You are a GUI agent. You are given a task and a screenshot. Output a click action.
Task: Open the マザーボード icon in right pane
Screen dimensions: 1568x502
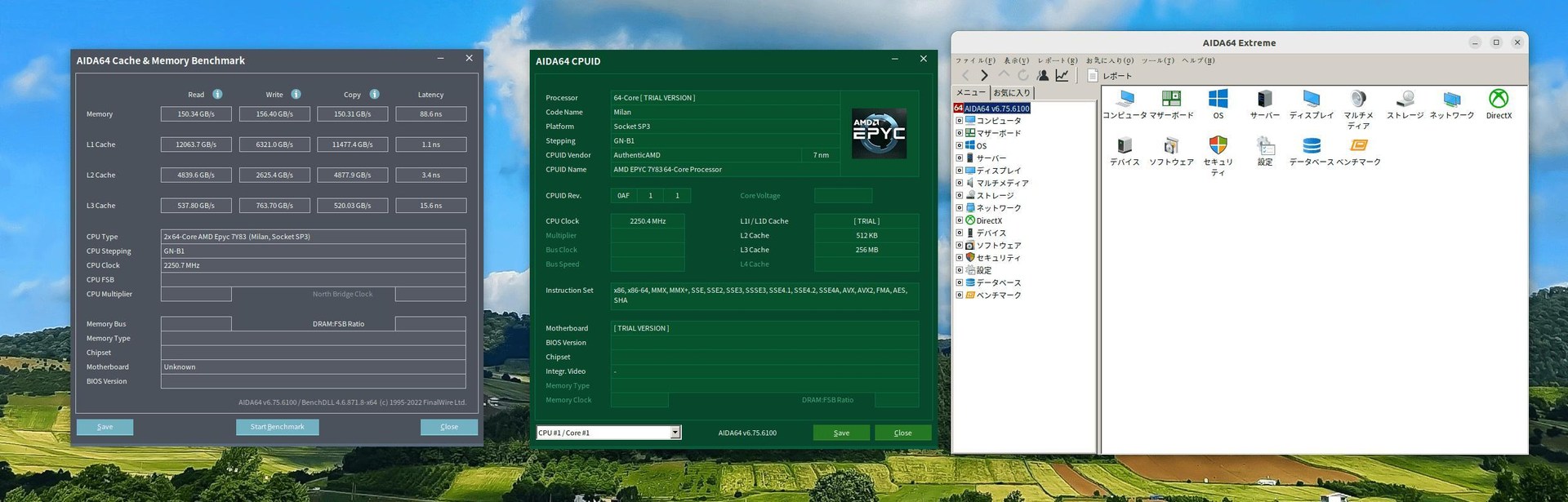click(1171, 99)
